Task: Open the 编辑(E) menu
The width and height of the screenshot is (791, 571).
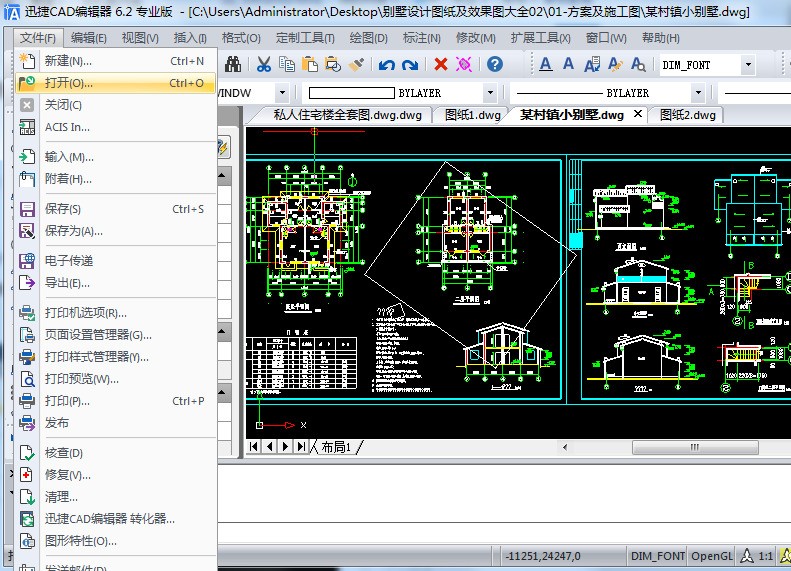Action: point(89,38)
